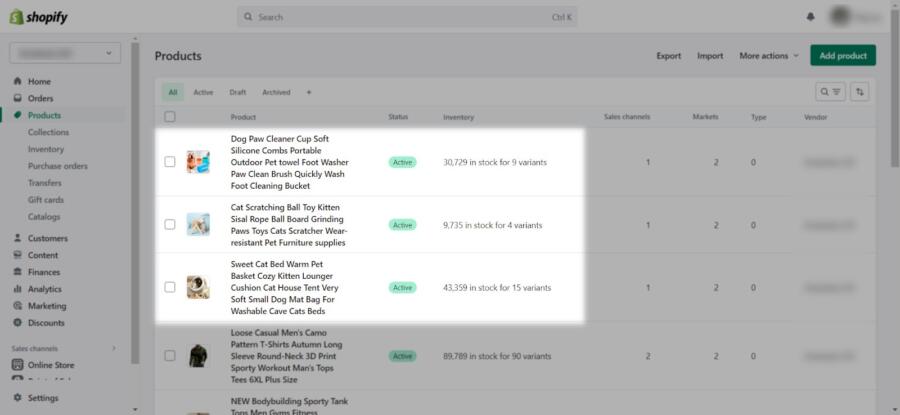Click the sidebar vertical scrollbar
900x415 pixels.
pos(135,202)
